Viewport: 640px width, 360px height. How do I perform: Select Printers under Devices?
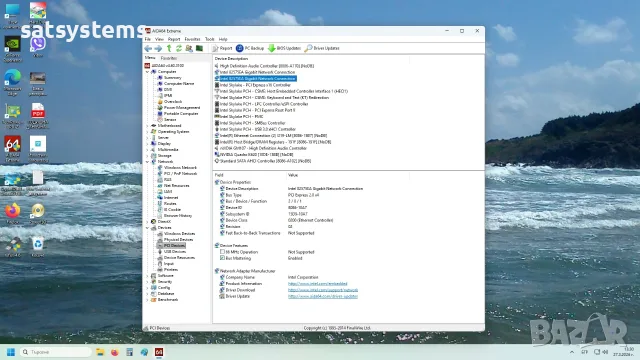click(171, 269)
